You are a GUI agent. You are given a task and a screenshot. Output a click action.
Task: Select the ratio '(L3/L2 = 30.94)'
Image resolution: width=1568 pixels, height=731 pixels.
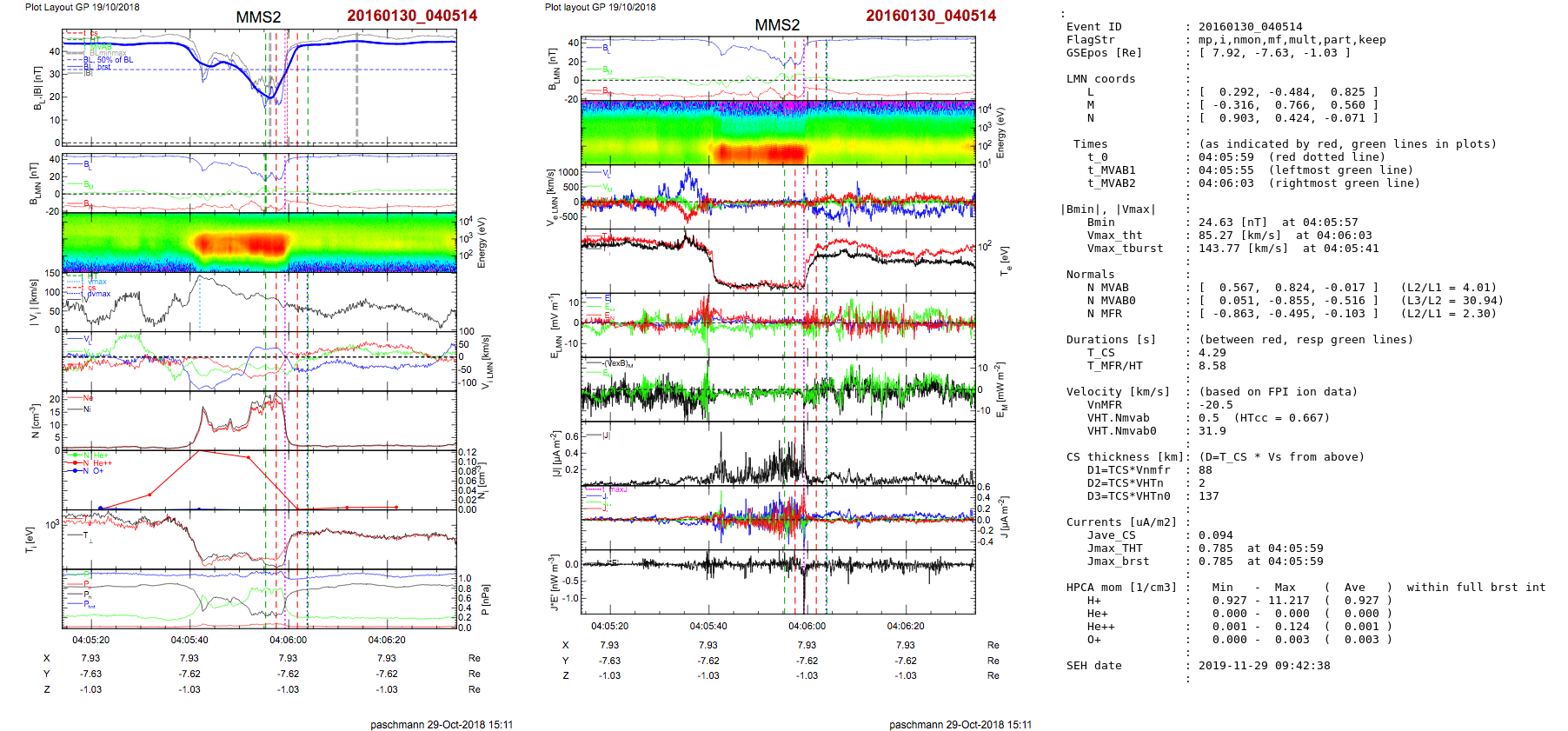[1452, 301]
